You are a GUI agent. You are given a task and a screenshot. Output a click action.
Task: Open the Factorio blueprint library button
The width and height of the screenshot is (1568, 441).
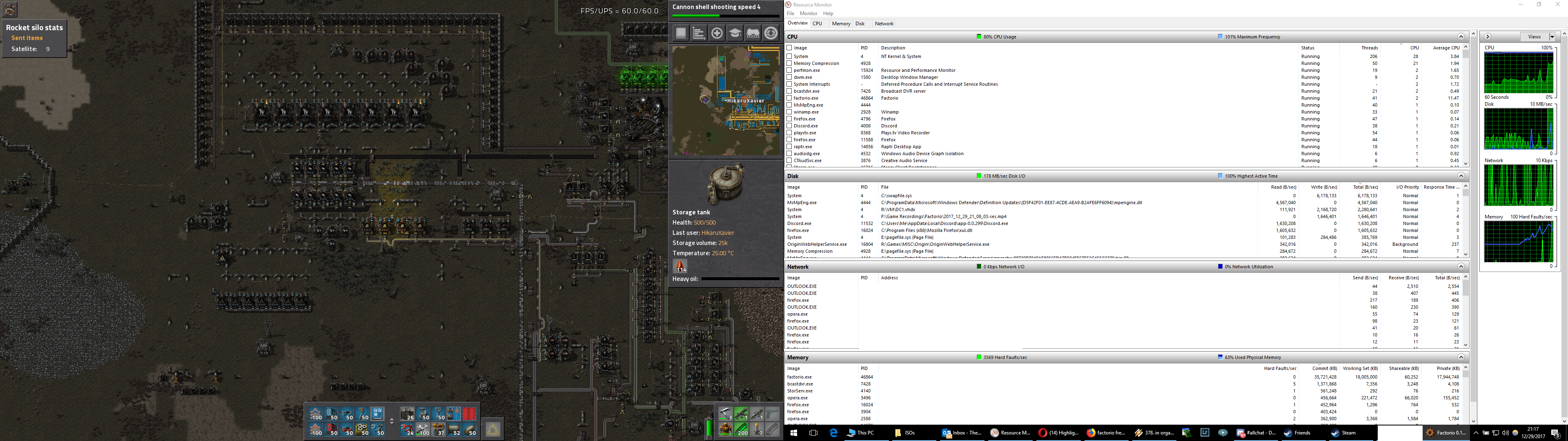[x=681, y=33]
